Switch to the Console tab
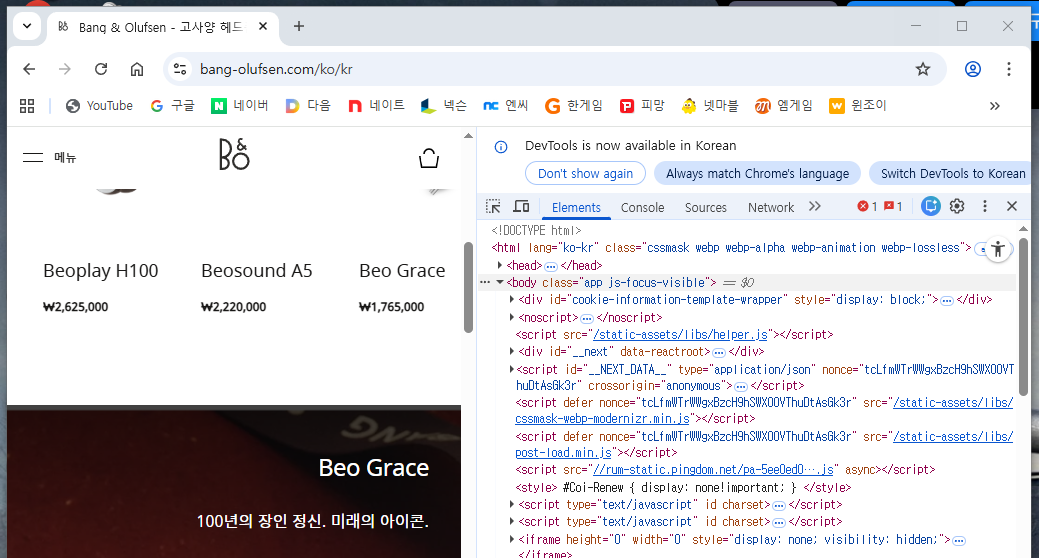 (642, 207)
